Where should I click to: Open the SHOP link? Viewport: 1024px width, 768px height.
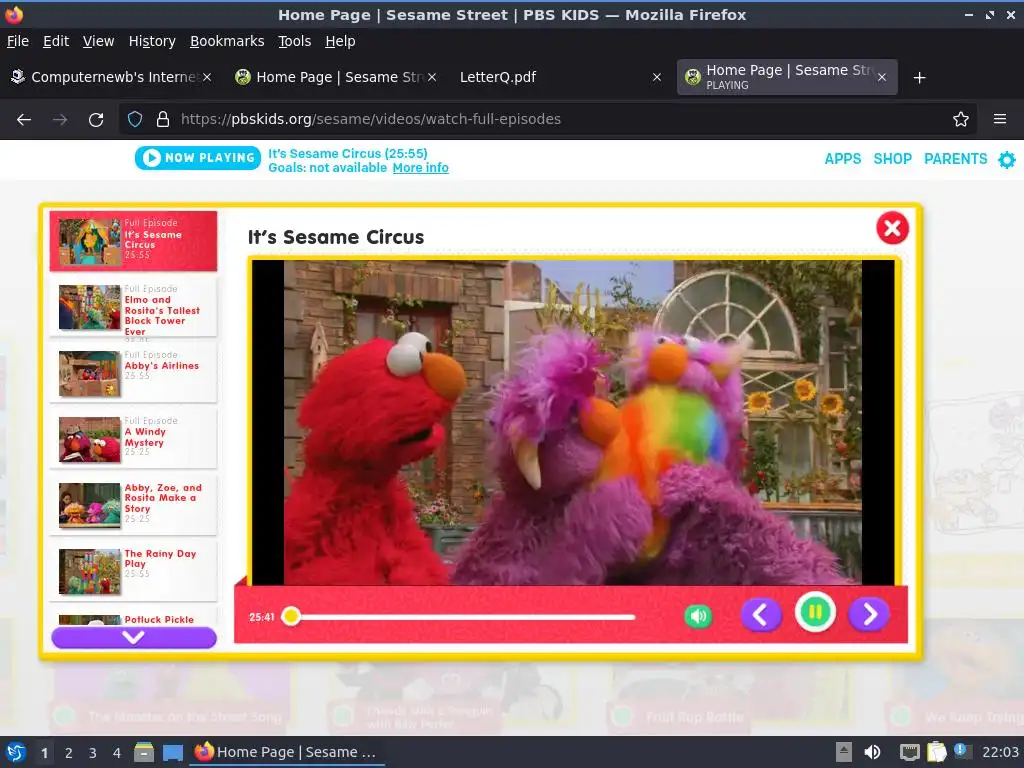coord(892,159)
